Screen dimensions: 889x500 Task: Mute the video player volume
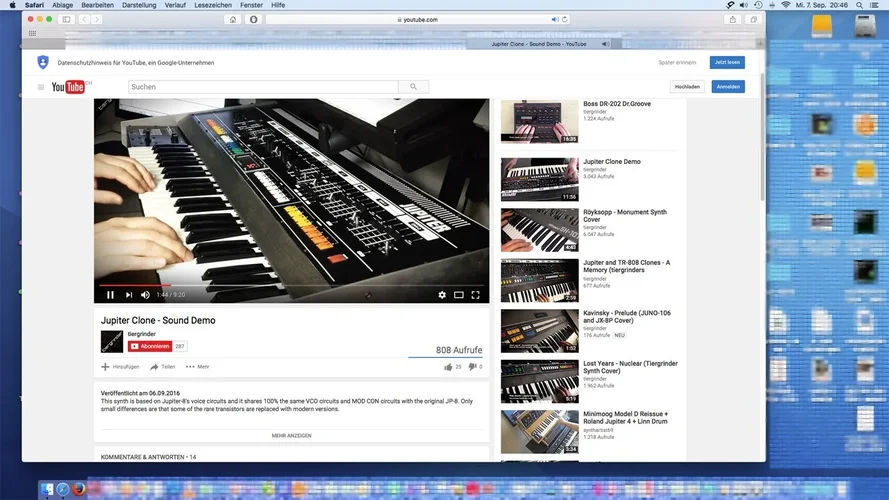145,295
